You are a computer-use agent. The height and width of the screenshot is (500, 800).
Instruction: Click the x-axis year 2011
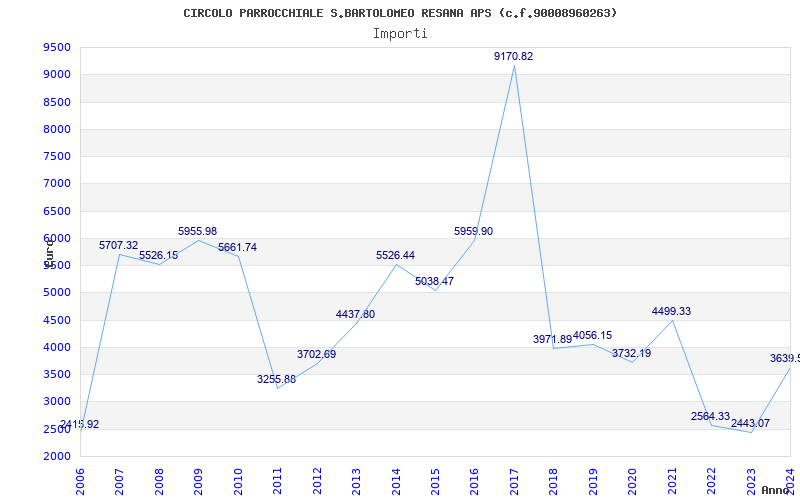[278, 482]
